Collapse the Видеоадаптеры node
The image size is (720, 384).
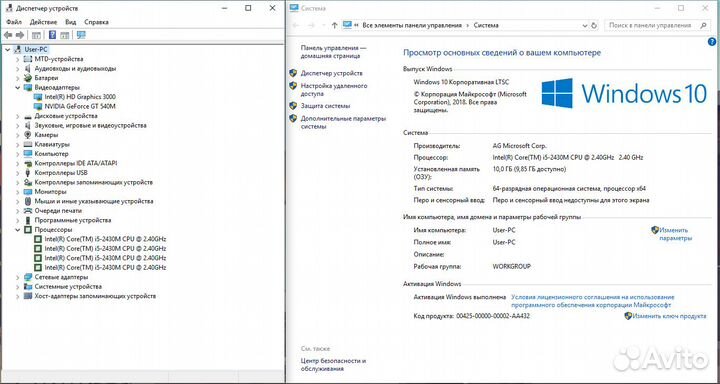coord(18,87)
